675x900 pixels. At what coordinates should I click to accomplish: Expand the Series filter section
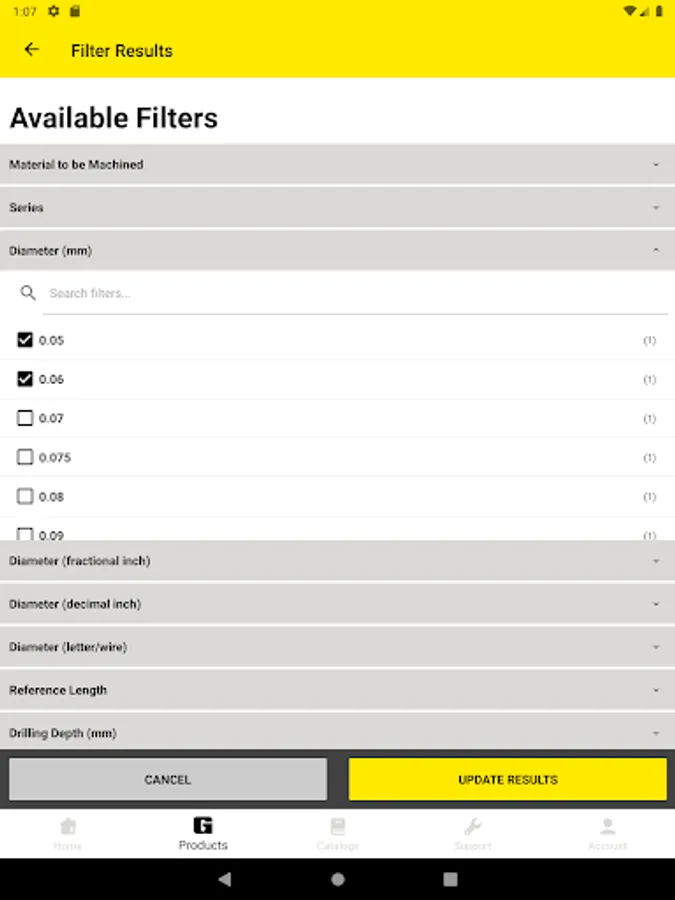click(x=338, y=207)
